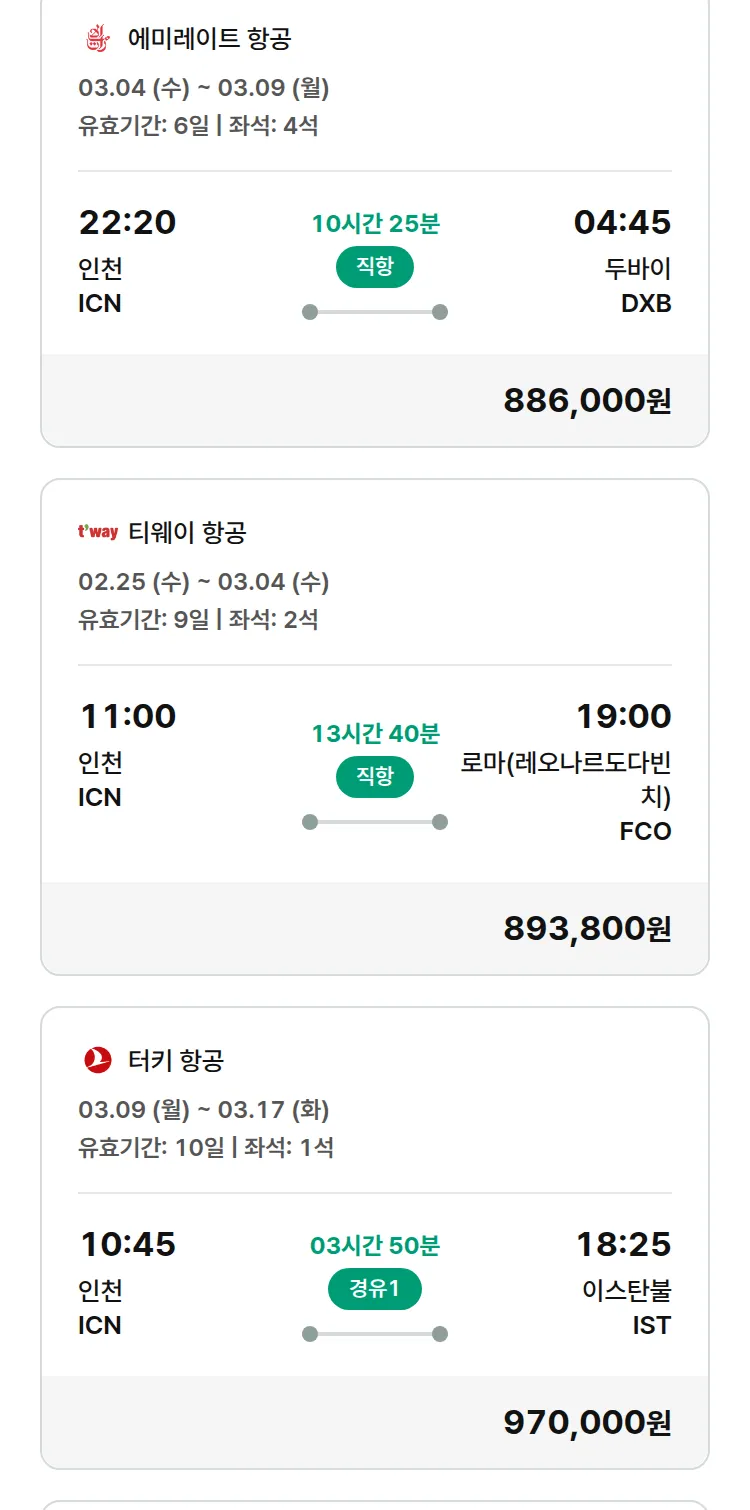Click the Turkish Airlines red logo
The height and width of the screenshot is (1510, 750).
coord(98,1060)
